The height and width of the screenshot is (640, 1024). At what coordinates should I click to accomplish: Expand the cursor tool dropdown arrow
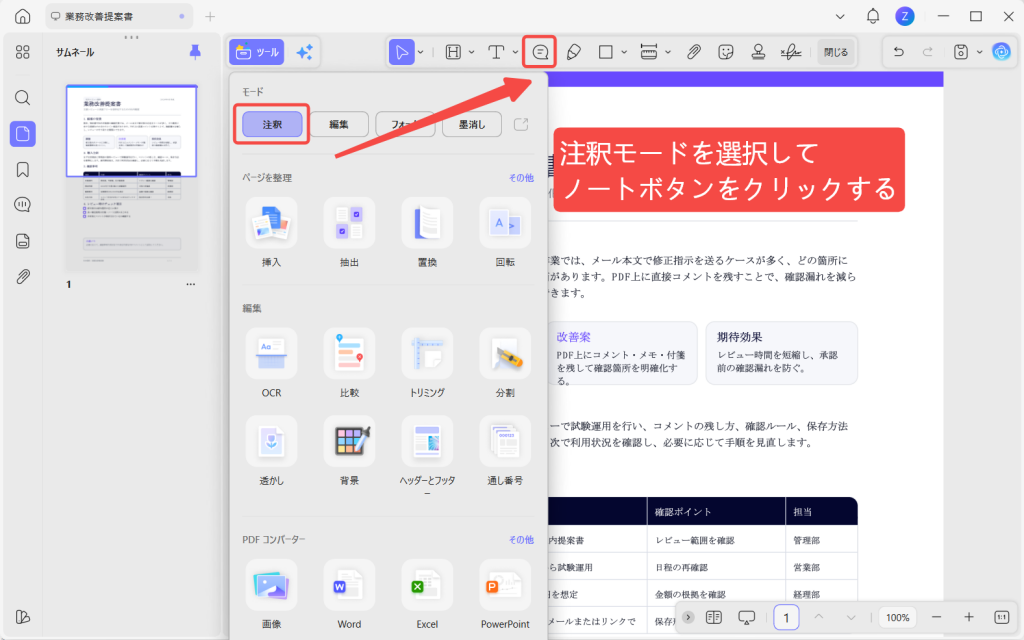[421, 52]
